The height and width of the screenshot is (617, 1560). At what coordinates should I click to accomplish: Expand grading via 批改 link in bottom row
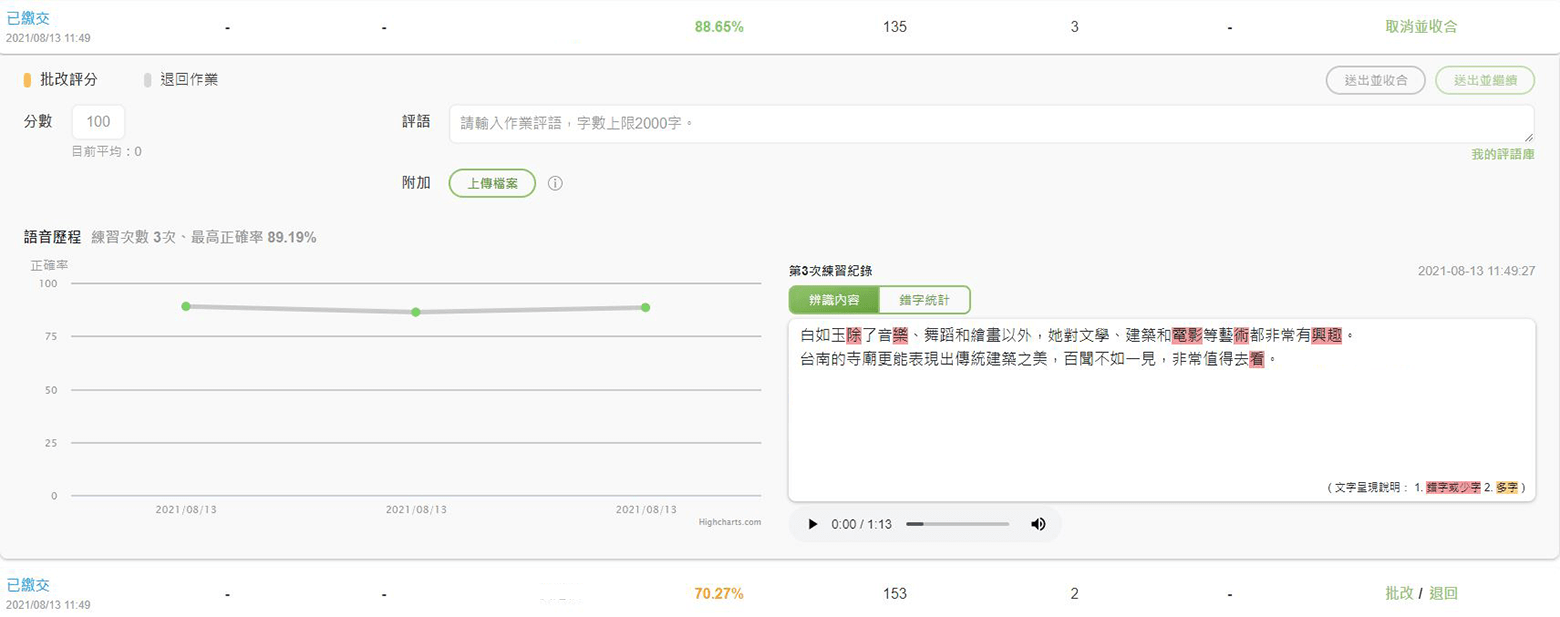click(1399, 593)
